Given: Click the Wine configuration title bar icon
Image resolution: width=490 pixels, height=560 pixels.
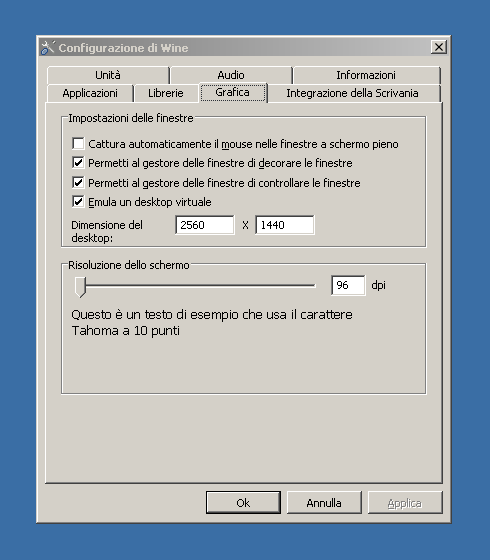Looking at the screenshot, I should pos(47,48).
